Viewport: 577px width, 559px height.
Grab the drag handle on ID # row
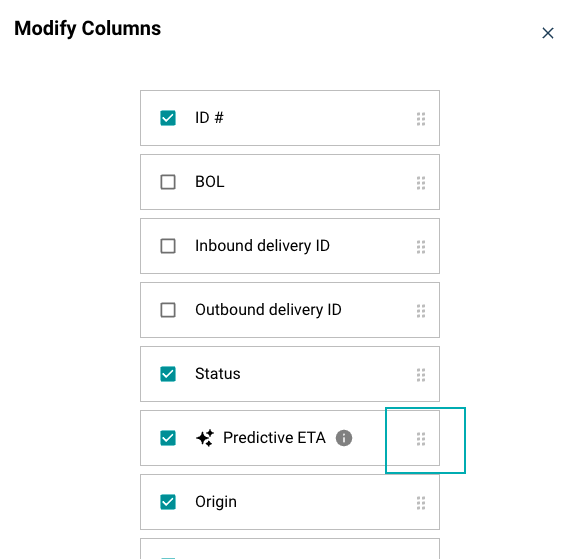(x=421, y=119)
